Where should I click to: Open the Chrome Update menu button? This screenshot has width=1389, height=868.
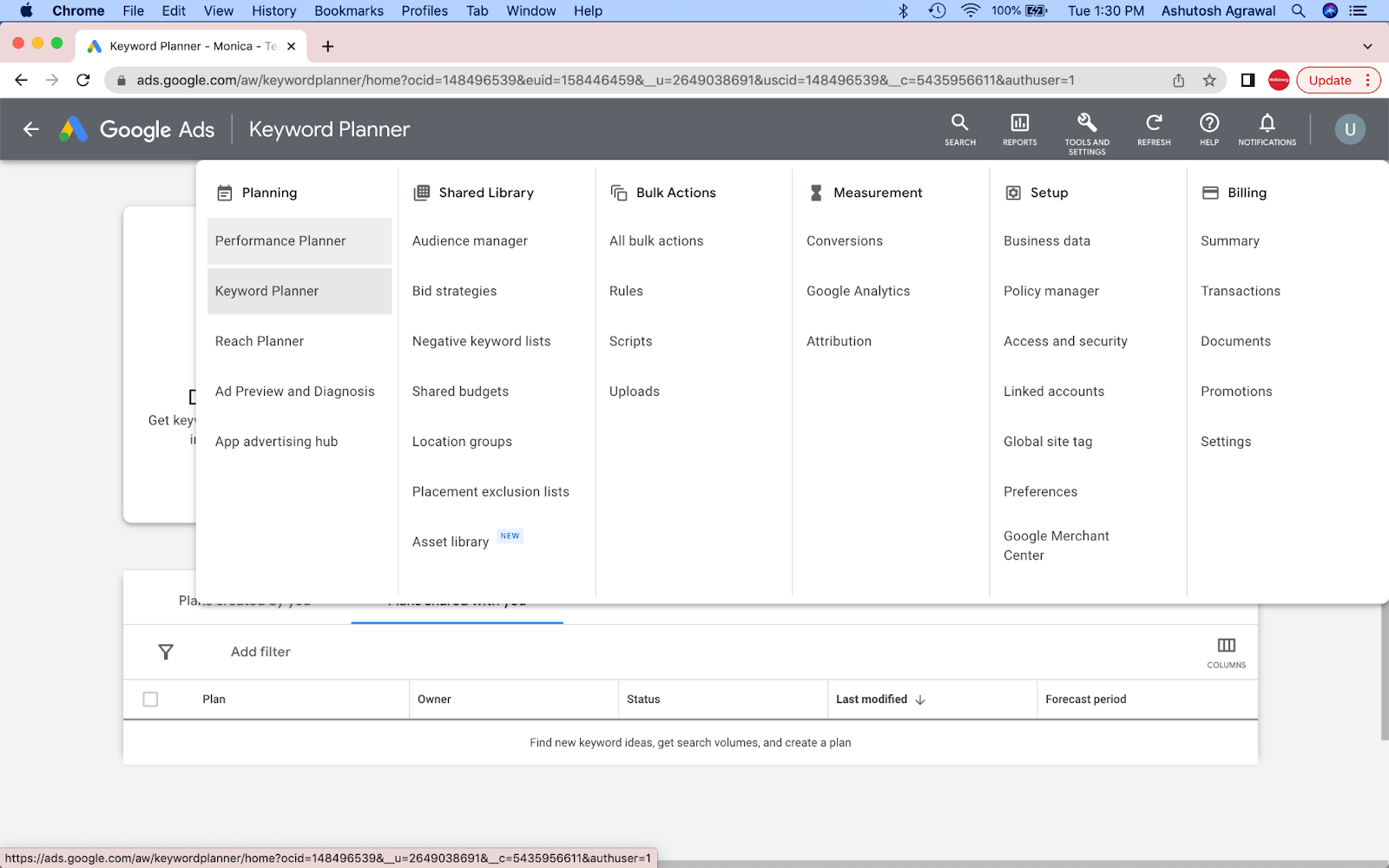pyautogui.click(x=1338, y=81)
